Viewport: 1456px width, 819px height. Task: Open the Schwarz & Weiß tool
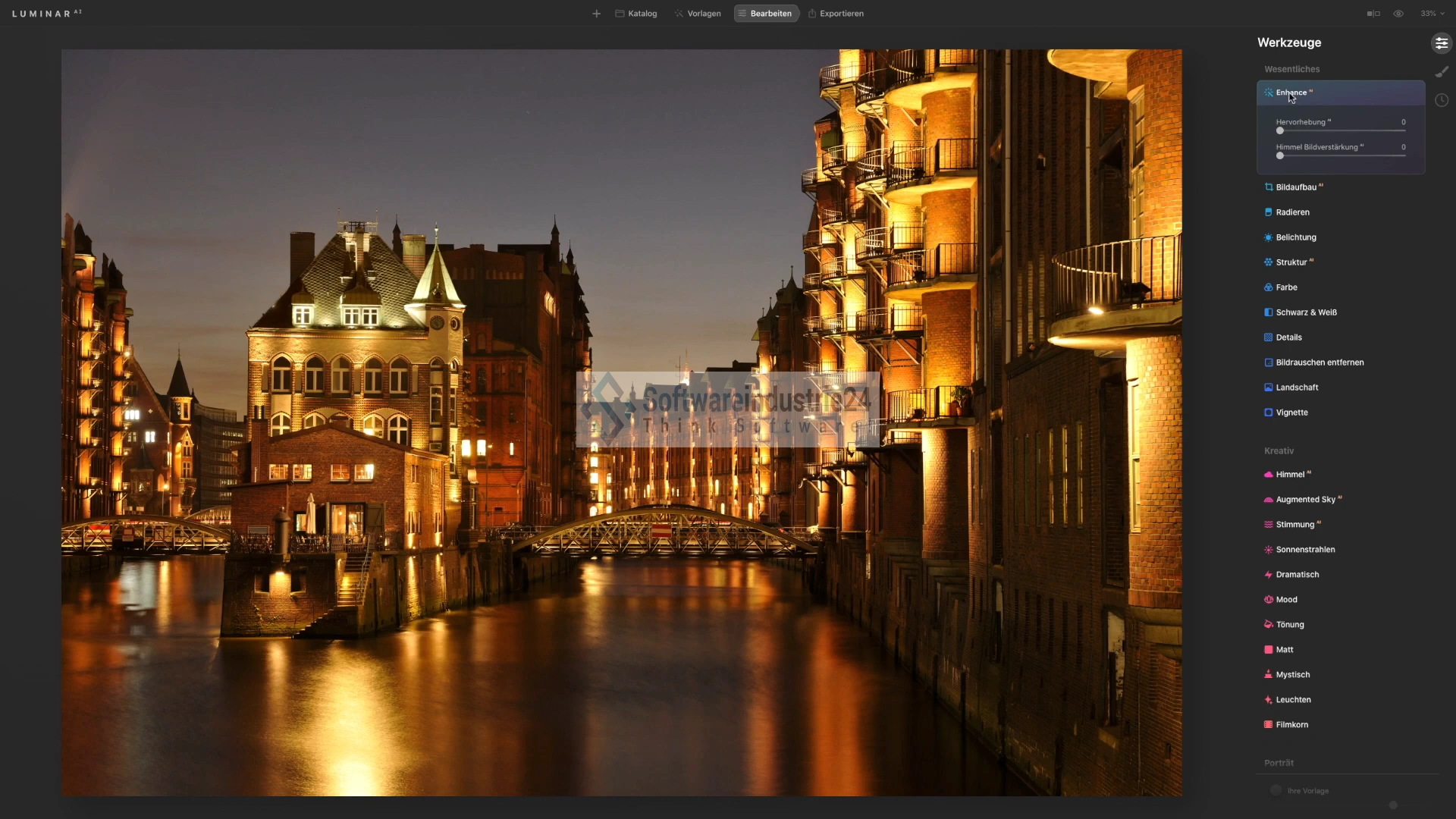coord(1306,312)
